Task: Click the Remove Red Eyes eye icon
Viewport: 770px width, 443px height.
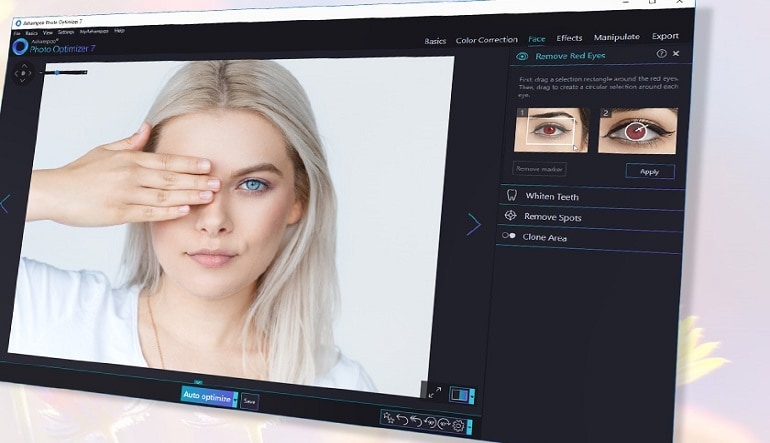Action: click(x=523, y=56)
